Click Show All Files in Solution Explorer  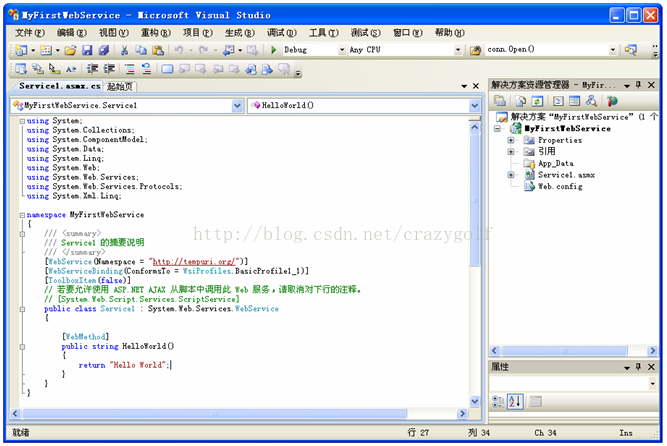point(521,101)
